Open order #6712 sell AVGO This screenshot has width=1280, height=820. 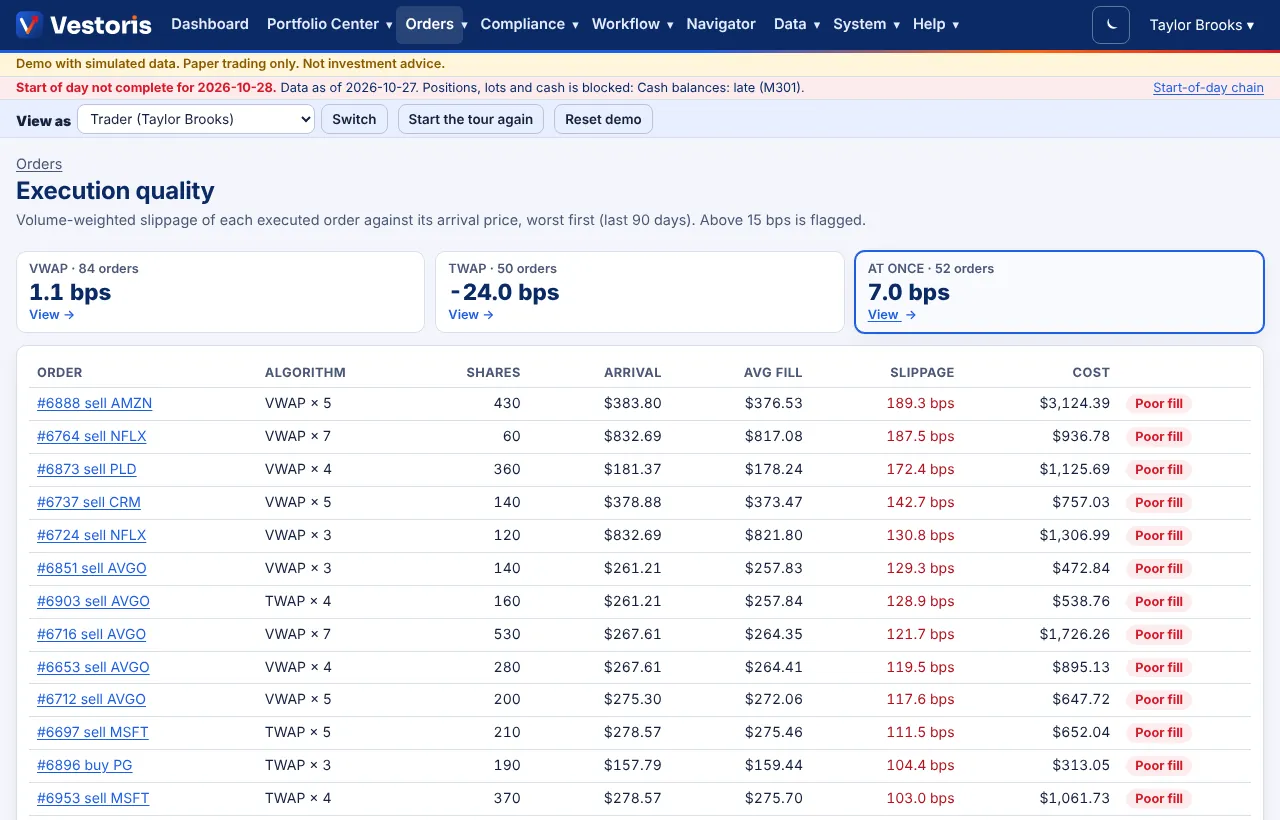92,699
